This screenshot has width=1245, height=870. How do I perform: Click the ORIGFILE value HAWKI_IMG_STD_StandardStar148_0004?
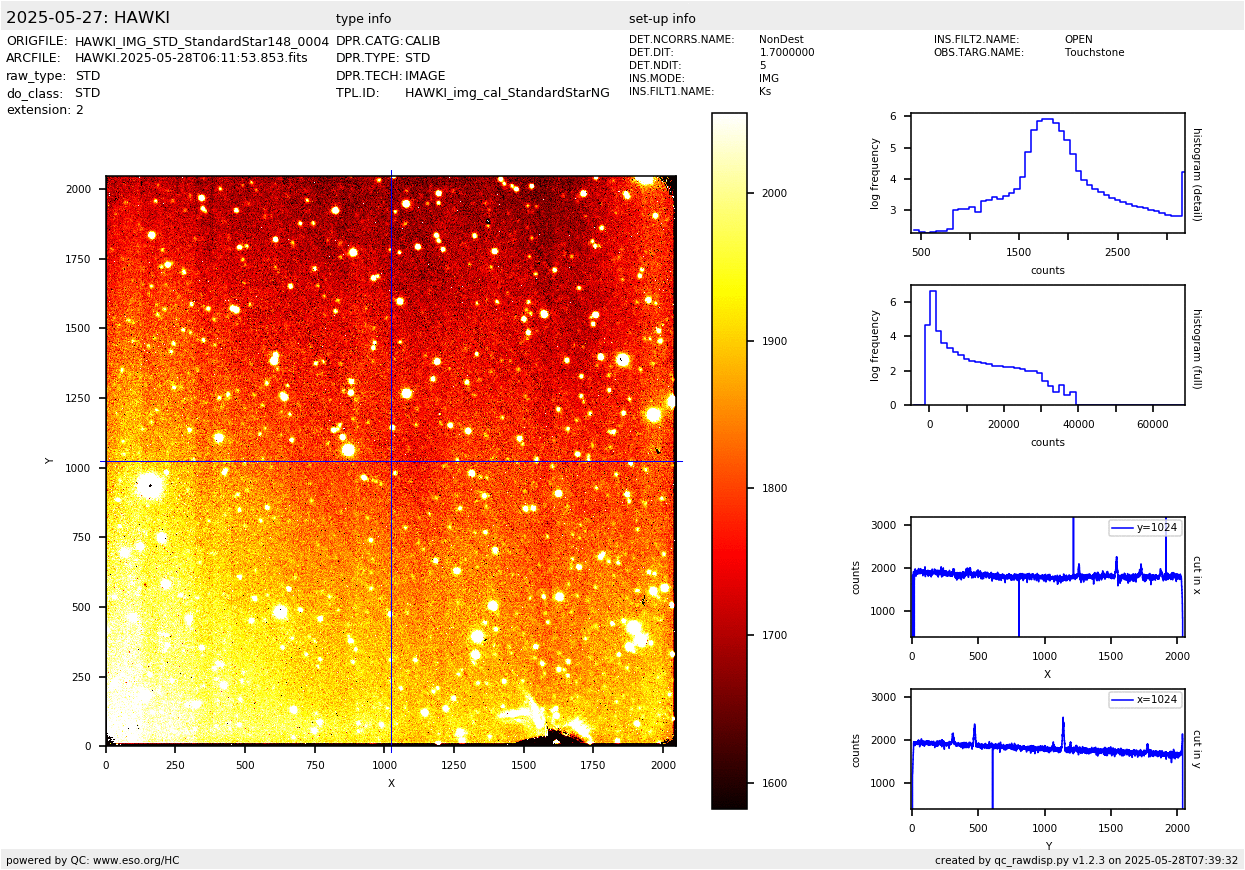click(x=201, y=42)
